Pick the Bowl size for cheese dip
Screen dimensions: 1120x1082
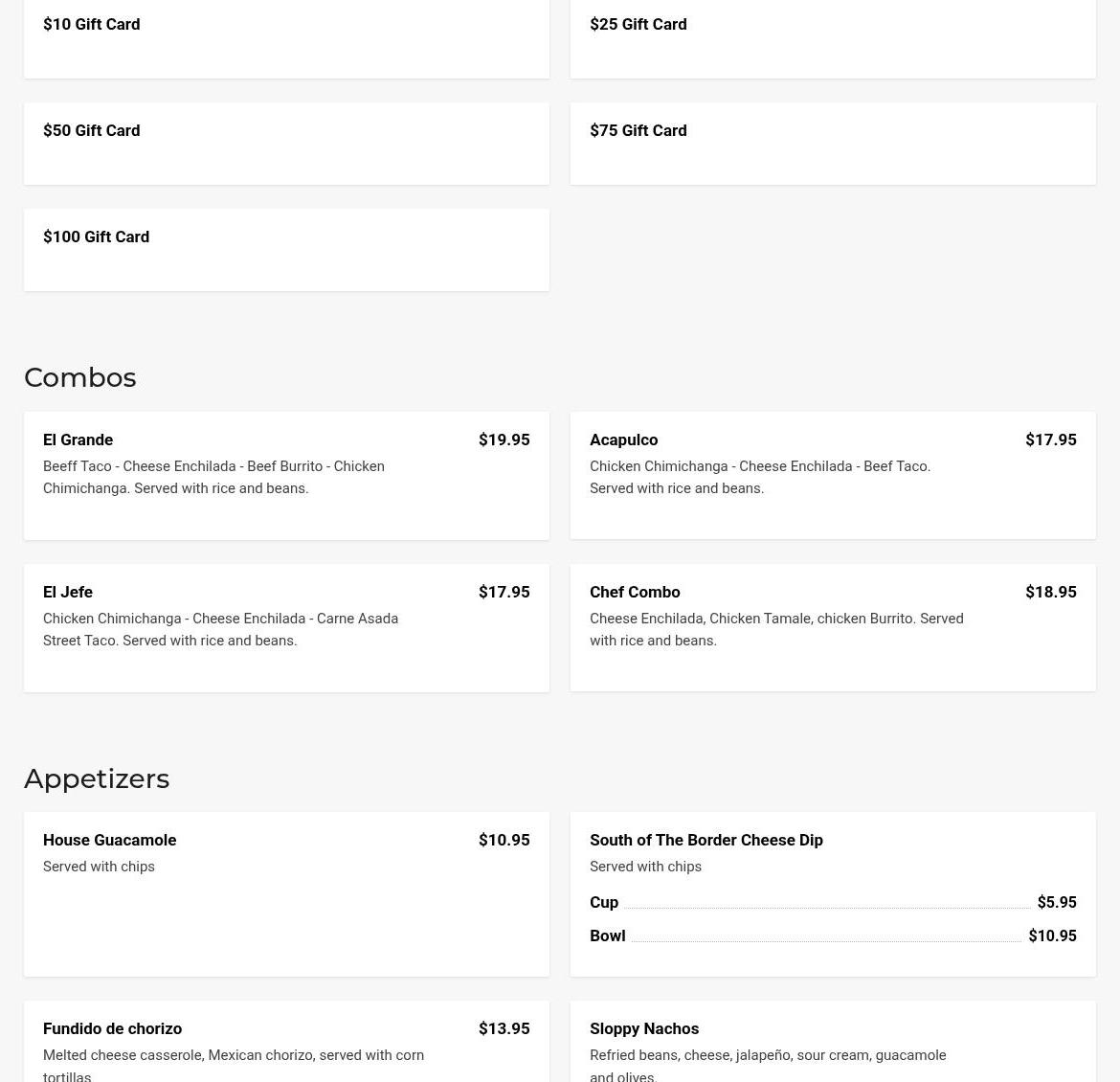pyautogui.click(x=608, y=936)
